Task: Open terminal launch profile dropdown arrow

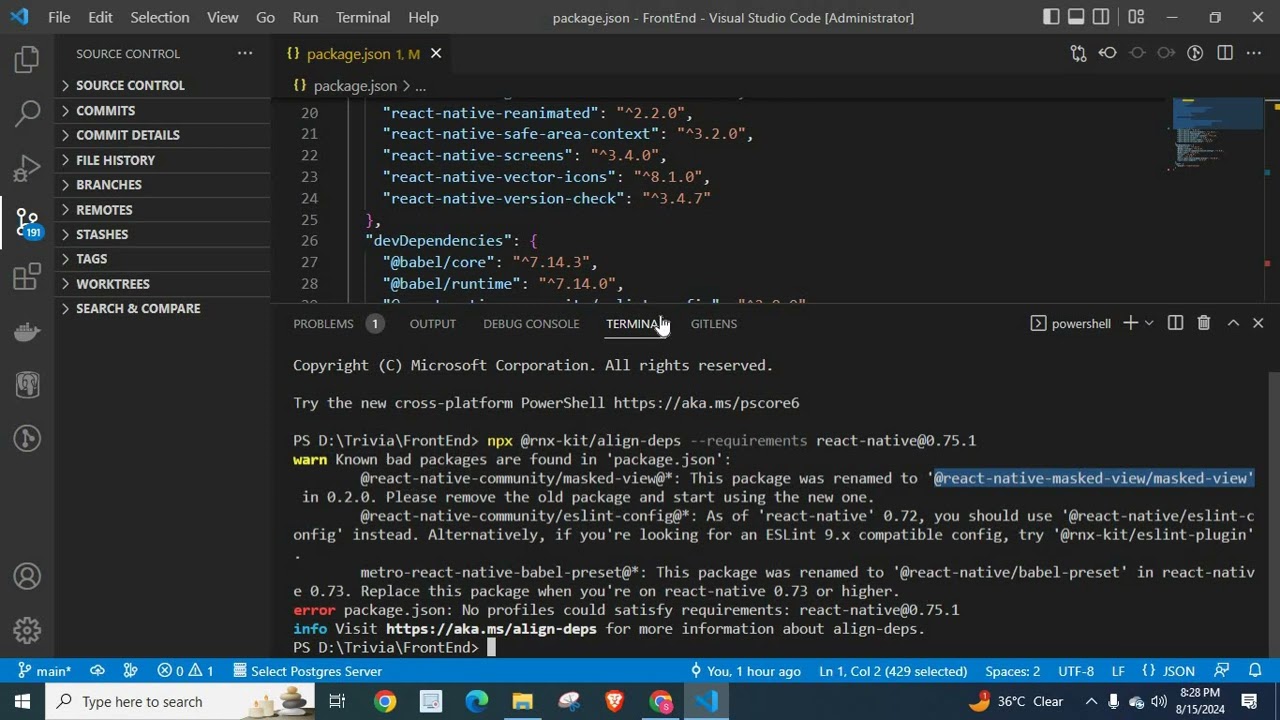Action: [1149, 323]
